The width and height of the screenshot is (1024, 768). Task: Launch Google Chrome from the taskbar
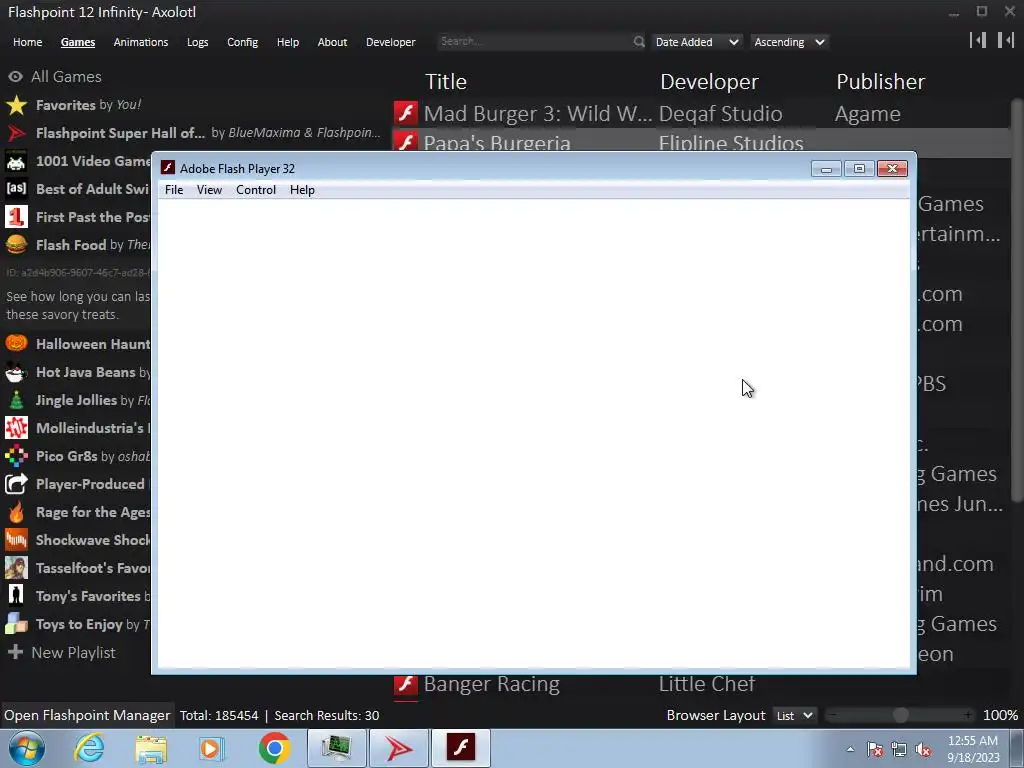coord(274,748)
